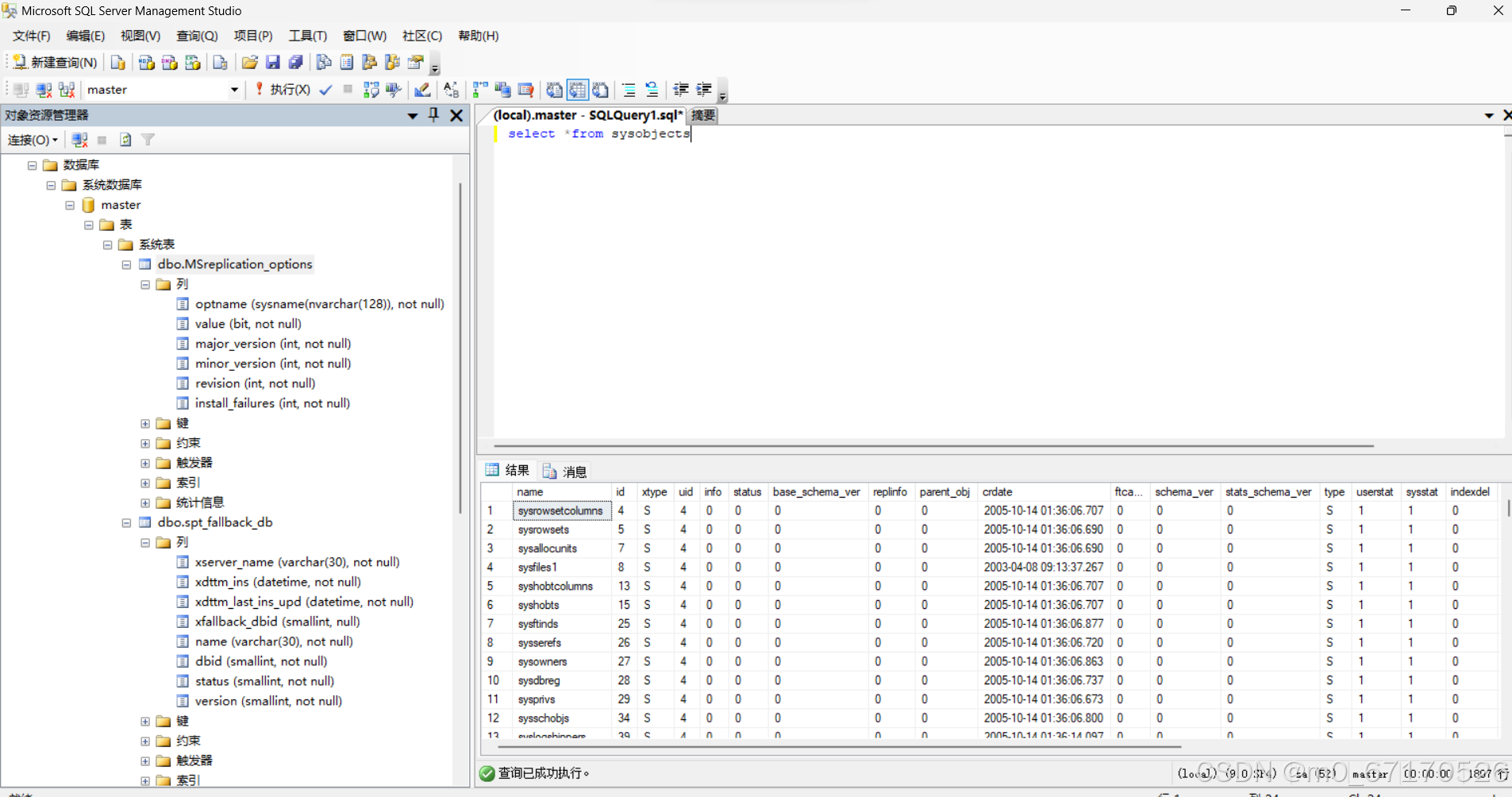The image size is (1512, 797).
Task: Open the 帮助(H) menu
Action: [479, 36]
